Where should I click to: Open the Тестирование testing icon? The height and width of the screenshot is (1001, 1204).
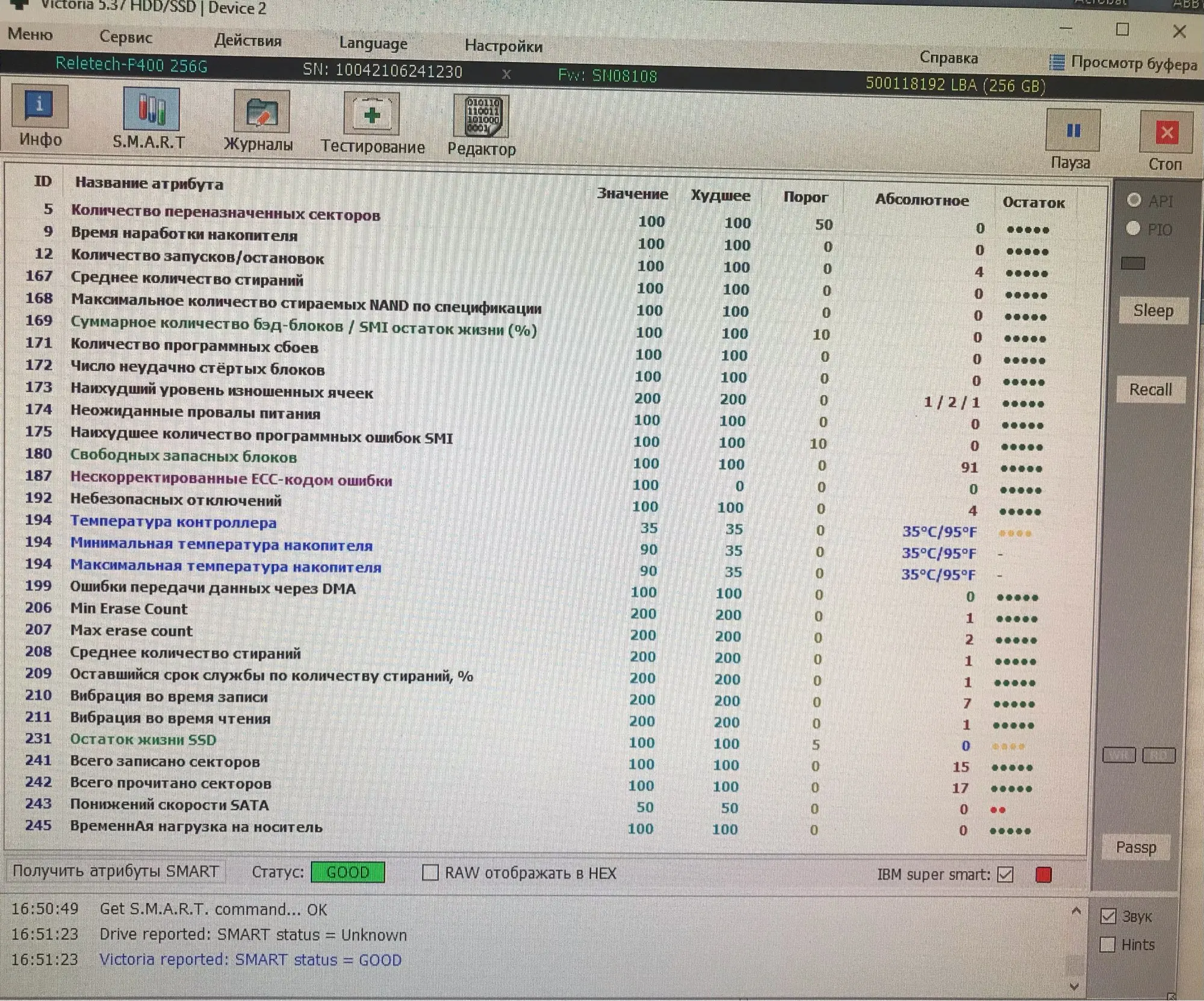[371, 114]
